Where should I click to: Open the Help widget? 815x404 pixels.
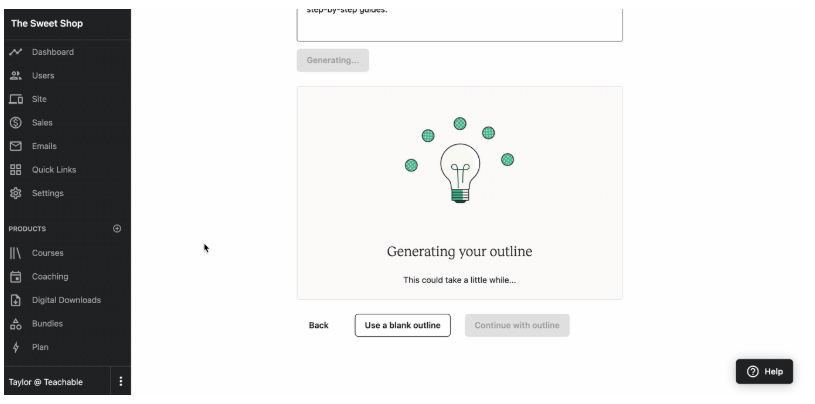[x=764, y=371]
